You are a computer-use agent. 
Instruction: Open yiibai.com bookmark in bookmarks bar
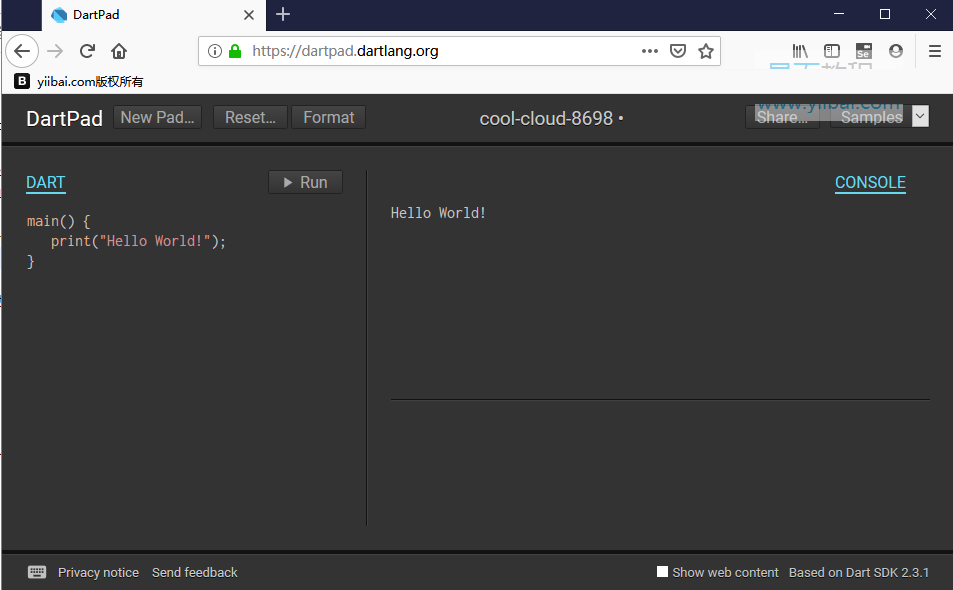[79, 81]
